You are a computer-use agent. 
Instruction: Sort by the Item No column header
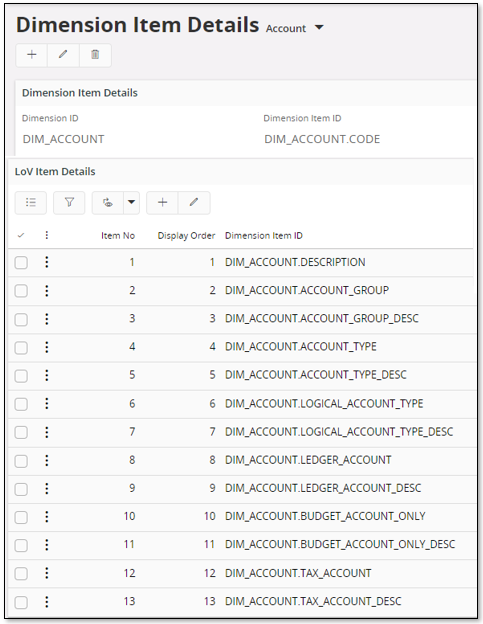(118, 236)
